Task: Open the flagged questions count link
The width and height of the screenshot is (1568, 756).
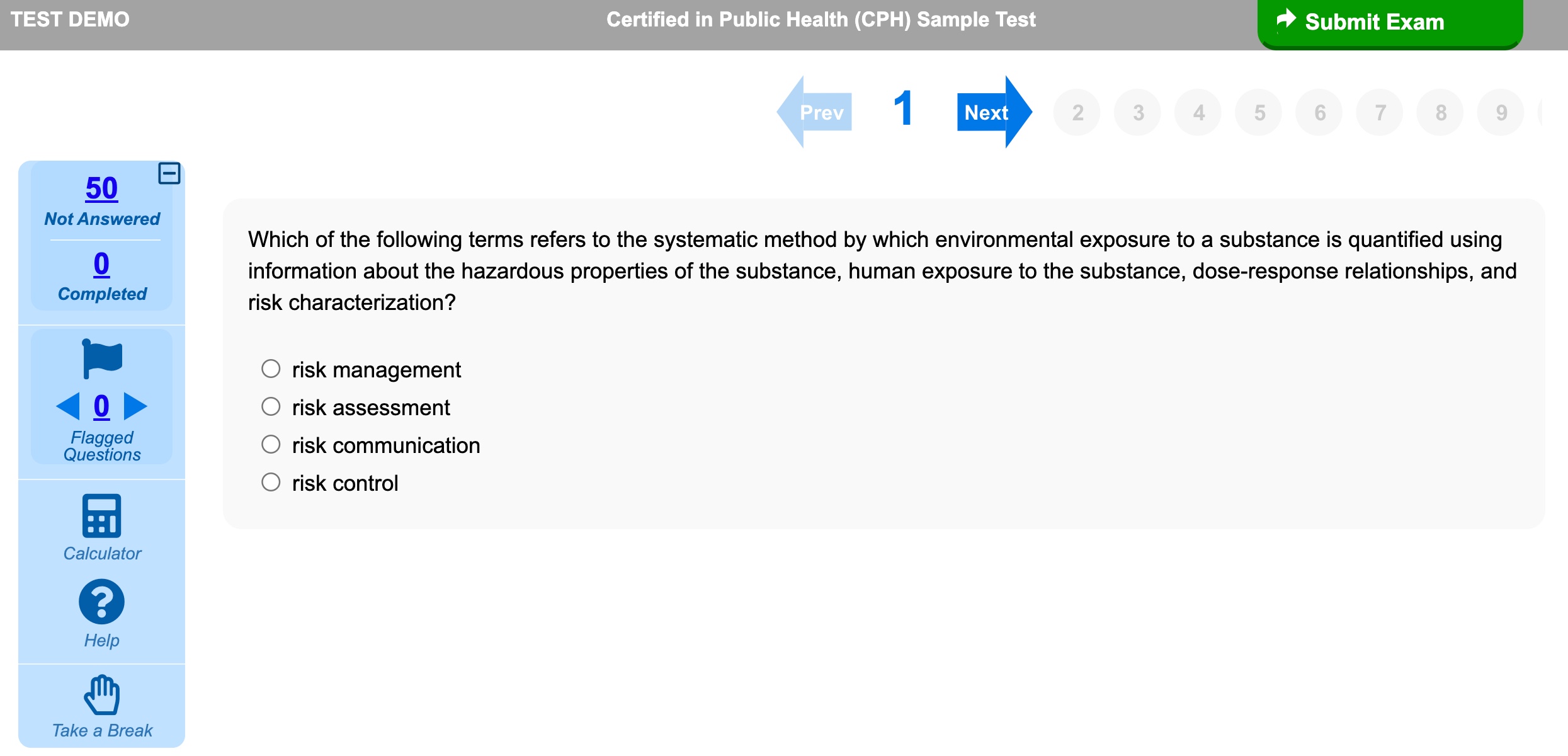Action: [101, 406]
